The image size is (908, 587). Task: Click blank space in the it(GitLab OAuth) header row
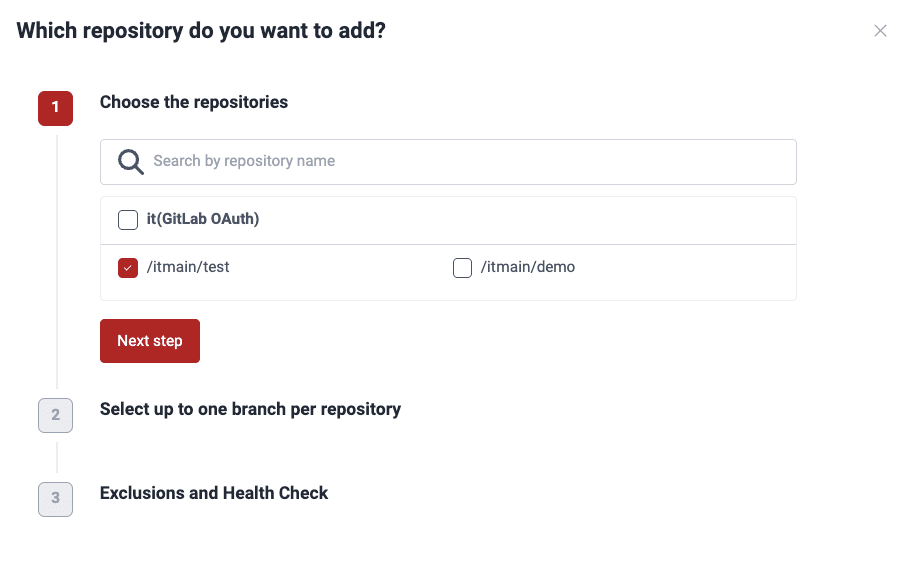tap(521, 220)
